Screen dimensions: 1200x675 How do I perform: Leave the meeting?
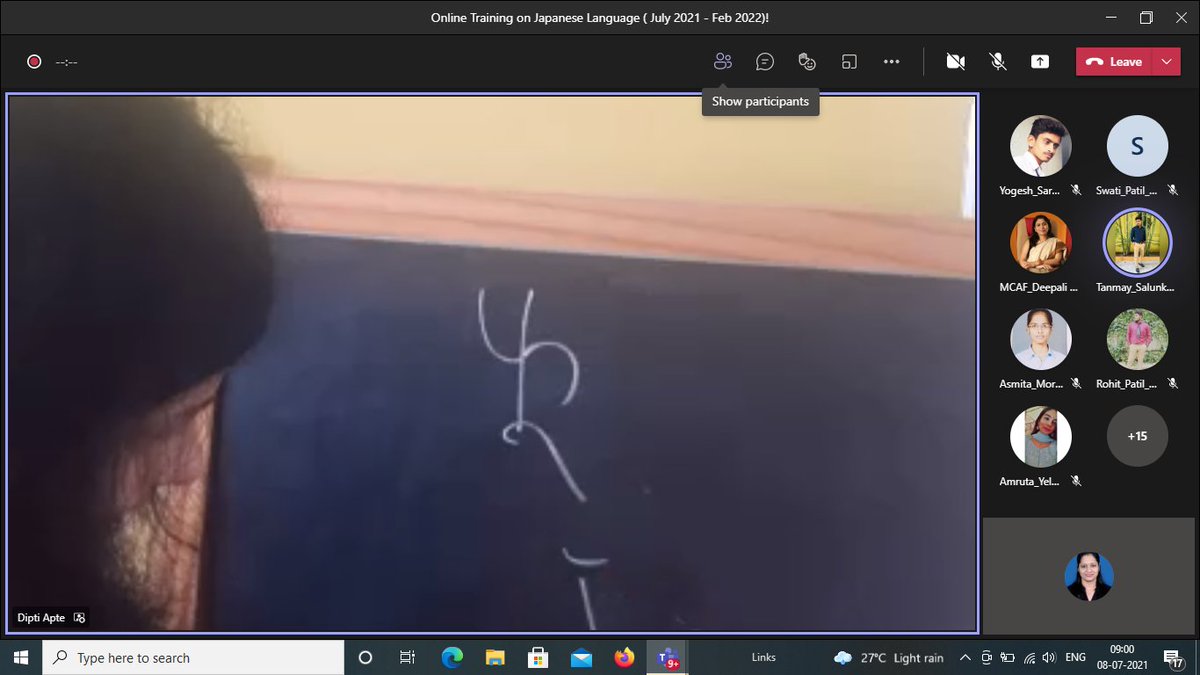tap(1114, 61)
